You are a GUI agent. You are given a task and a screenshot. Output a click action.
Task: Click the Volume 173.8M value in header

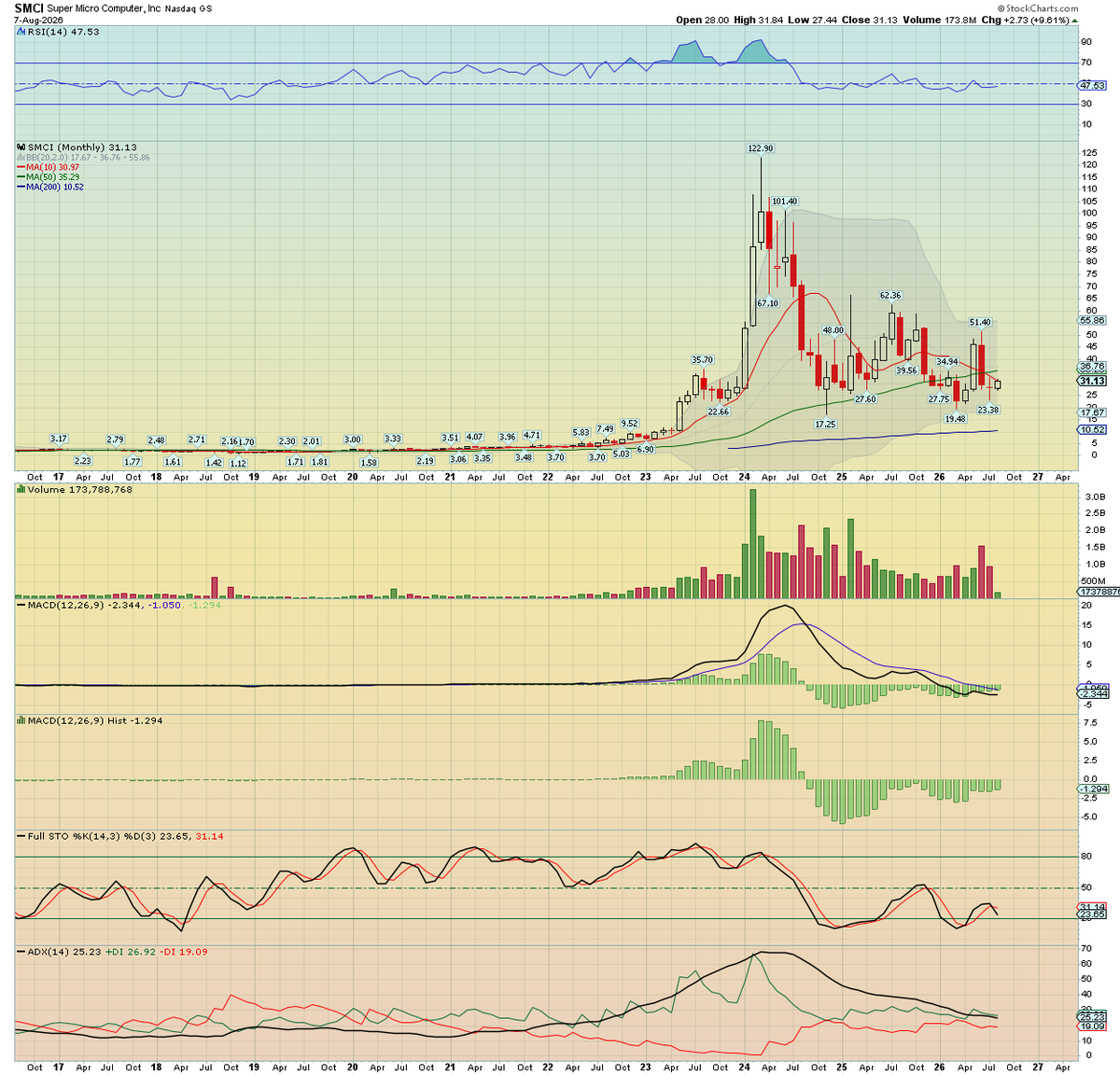[942, 20]
